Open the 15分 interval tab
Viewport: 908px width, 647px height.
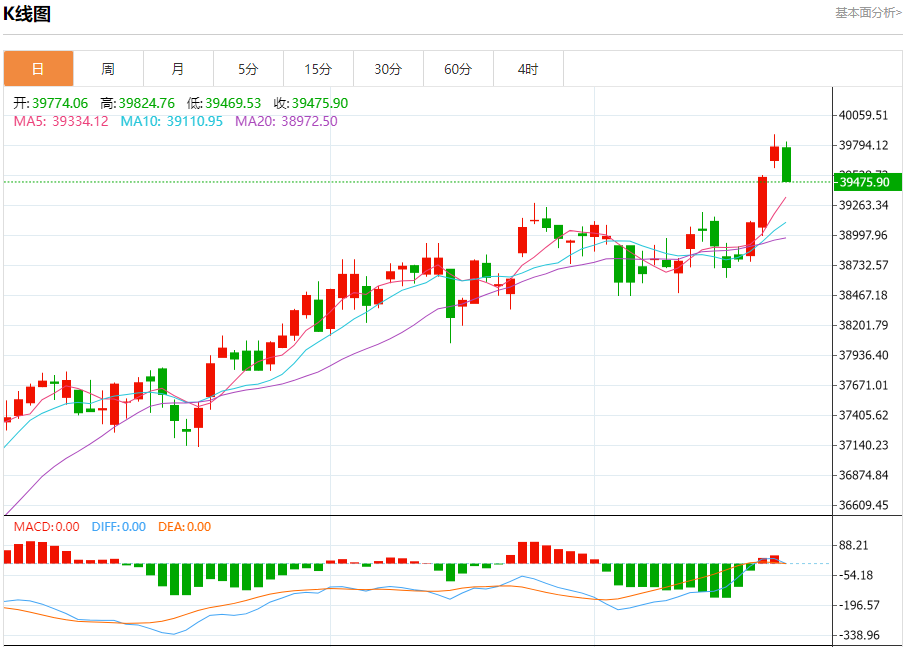(318, 69)
